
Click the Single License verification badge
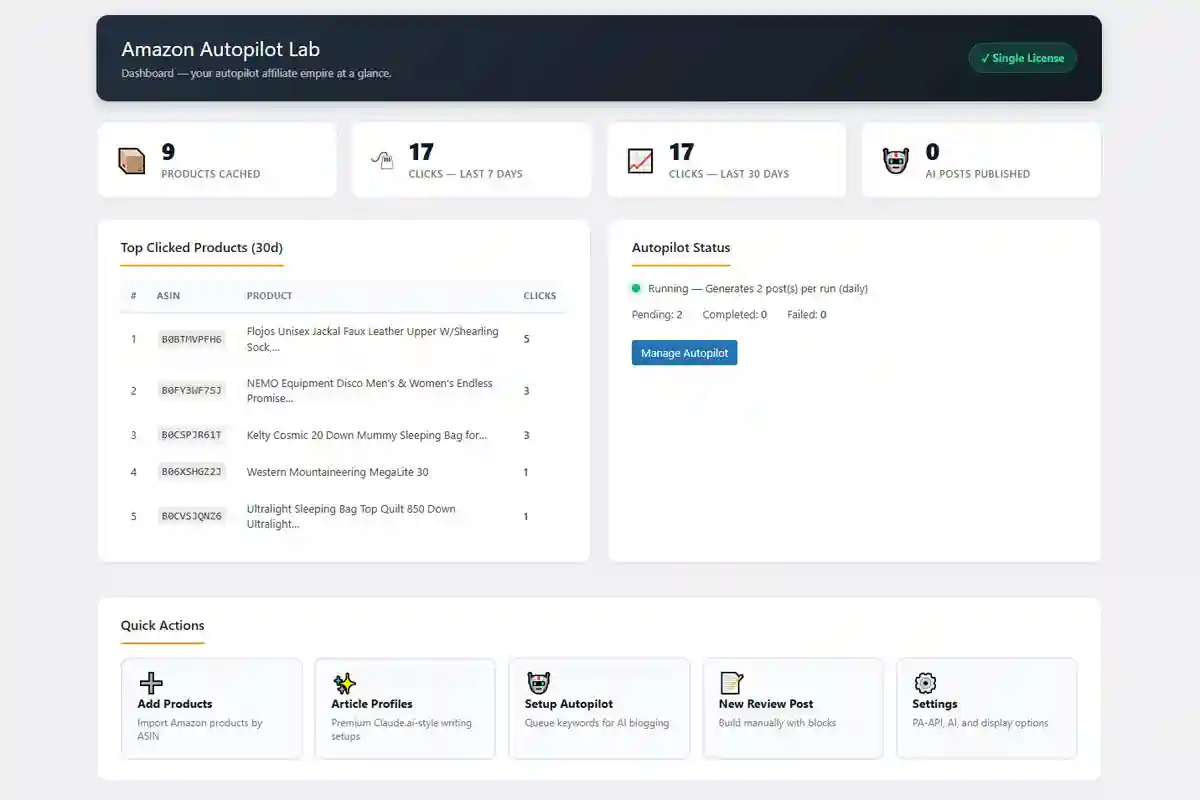[1022, 58]
